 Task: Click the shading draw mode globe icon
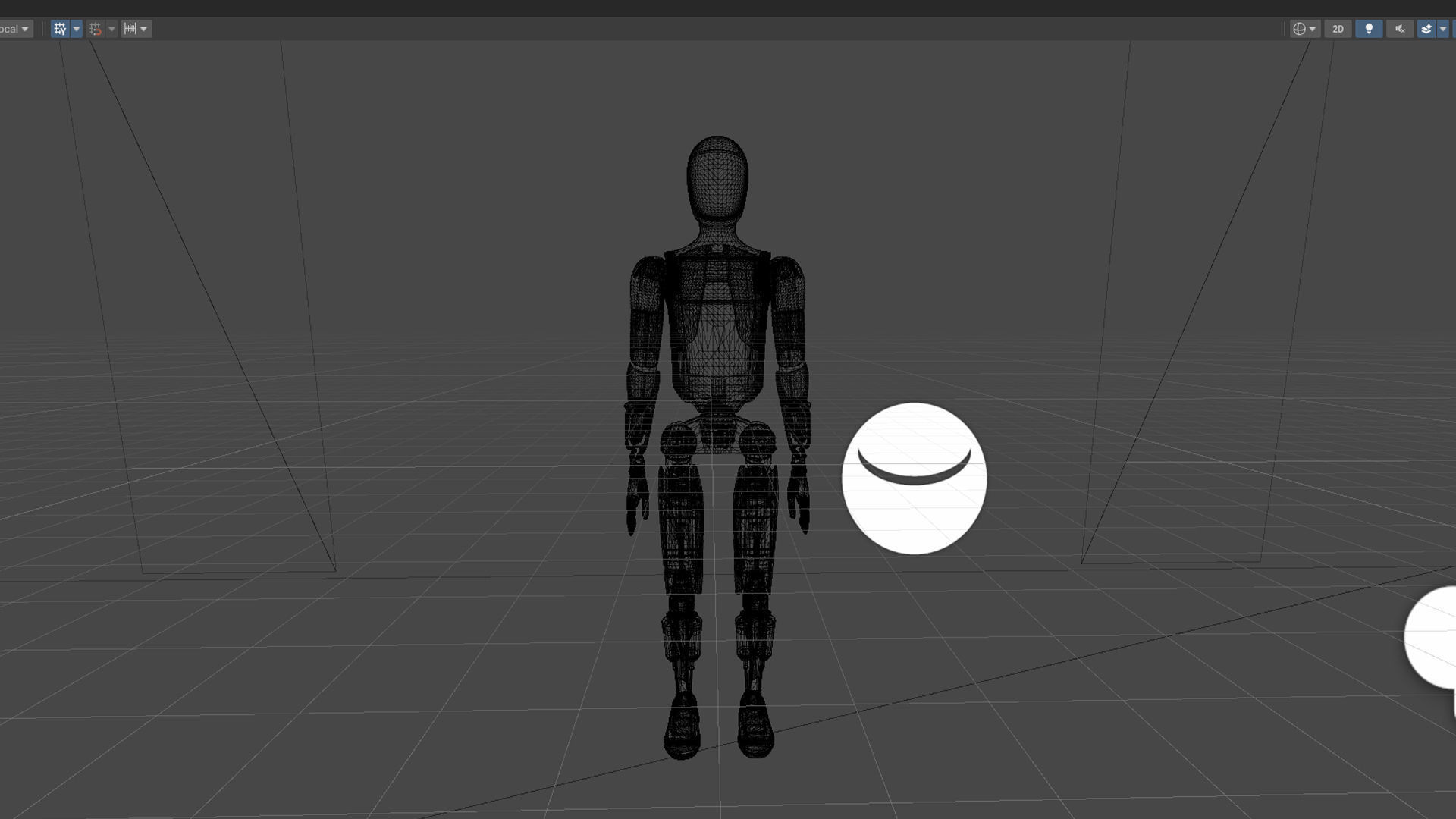1299,29
